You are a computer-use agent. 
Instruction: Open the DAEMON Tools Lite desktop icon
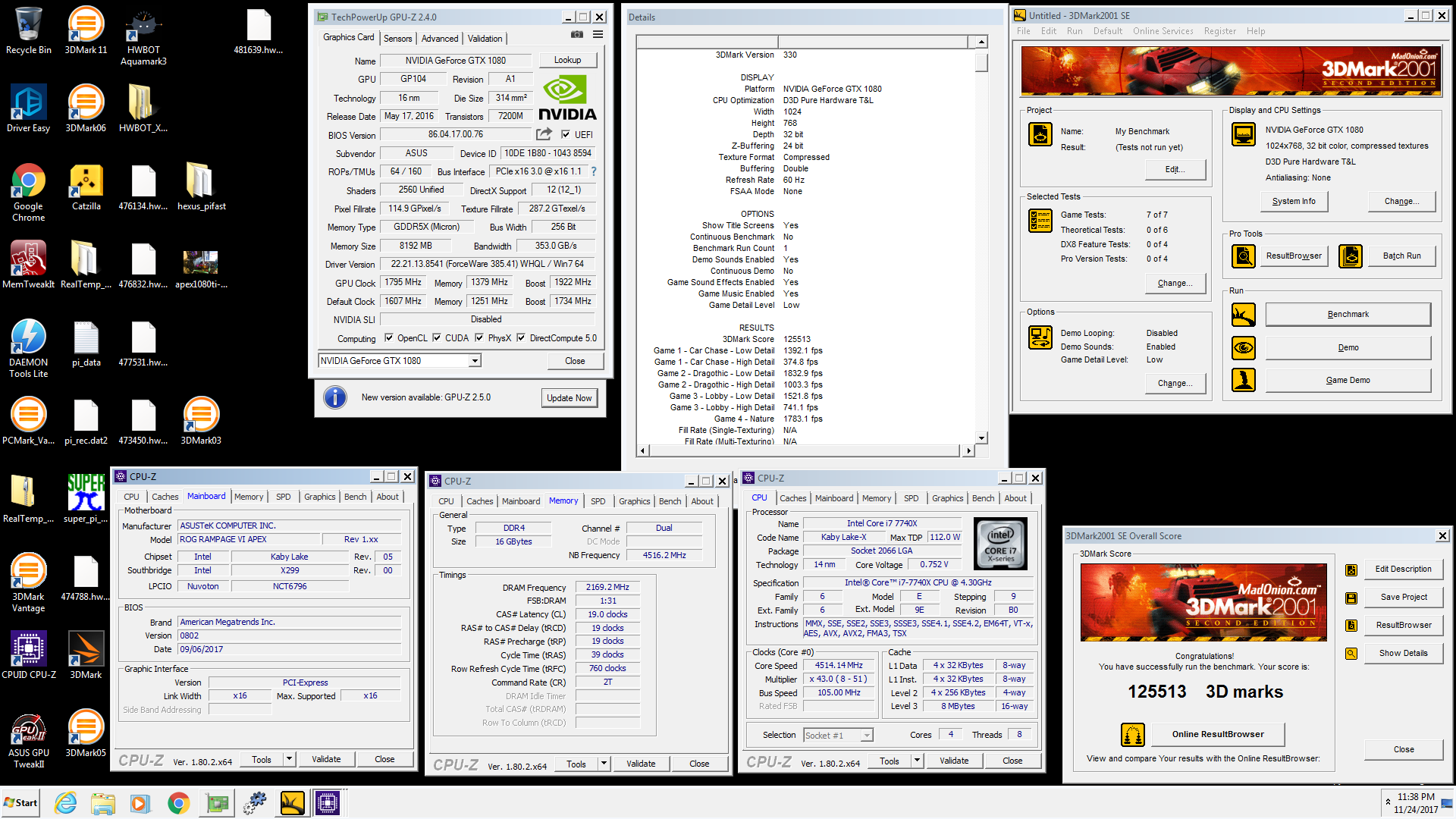(28, 349)
